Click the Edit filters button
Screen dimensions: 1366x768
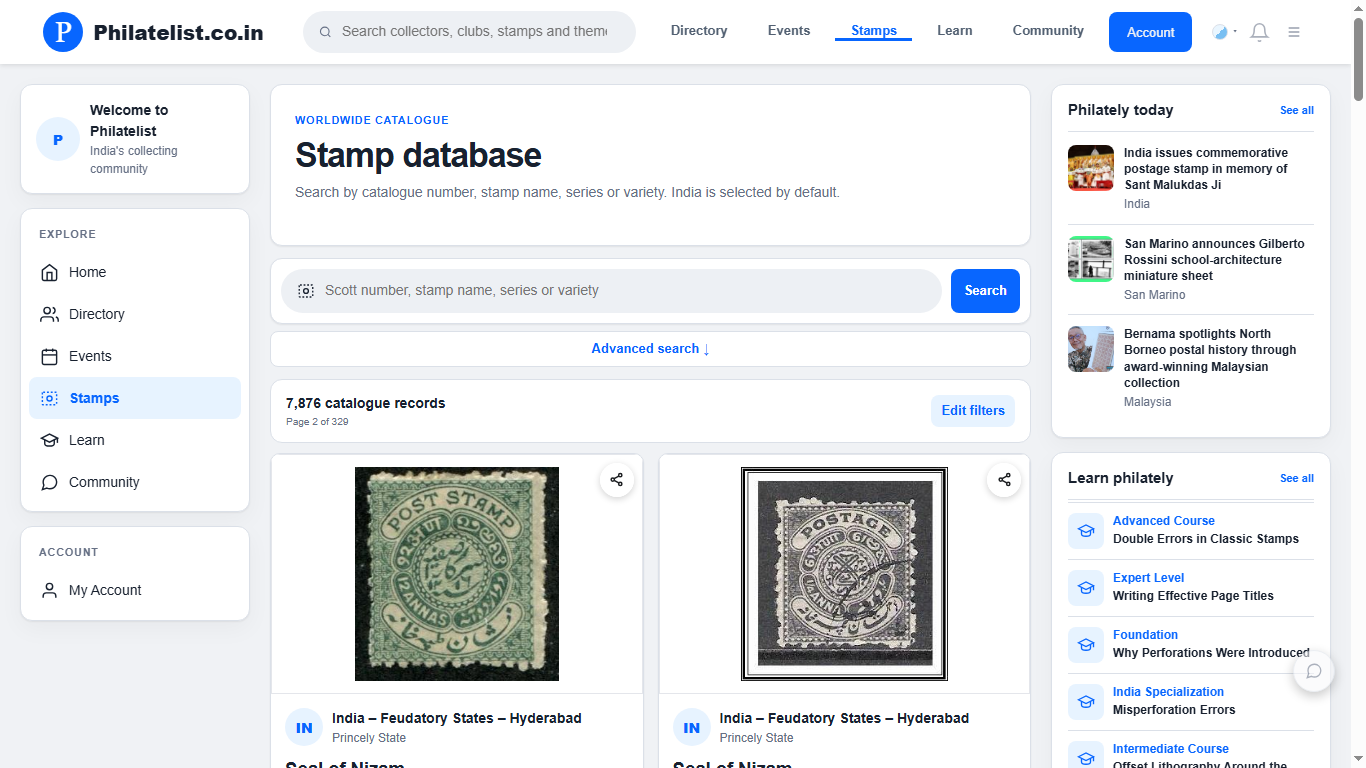973,411
